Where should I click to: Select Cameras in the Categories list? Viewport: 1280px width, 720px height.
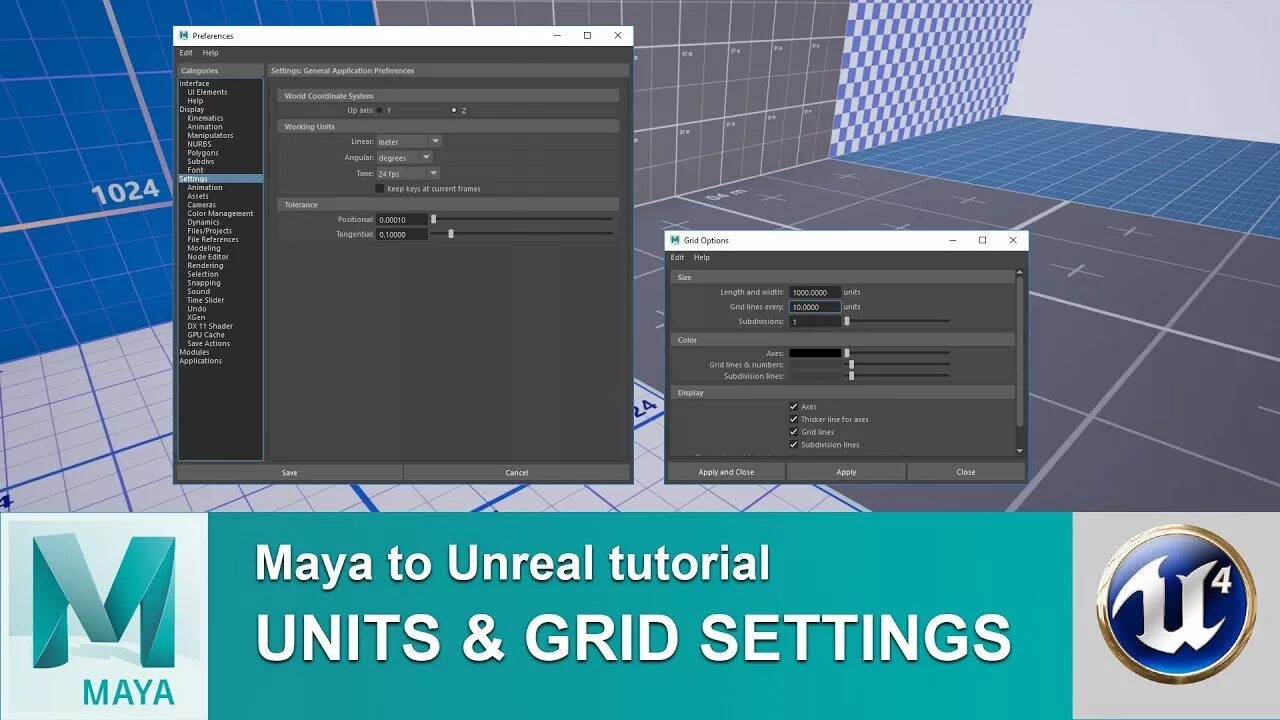[201, 205]
